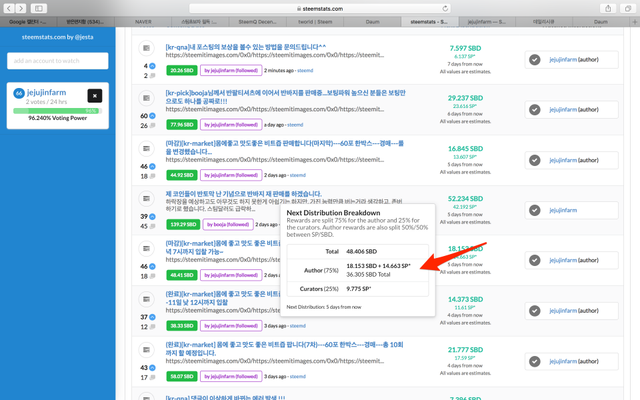
Task: Click post type icon of 14.373 SBD post
Action: point(147,299)
